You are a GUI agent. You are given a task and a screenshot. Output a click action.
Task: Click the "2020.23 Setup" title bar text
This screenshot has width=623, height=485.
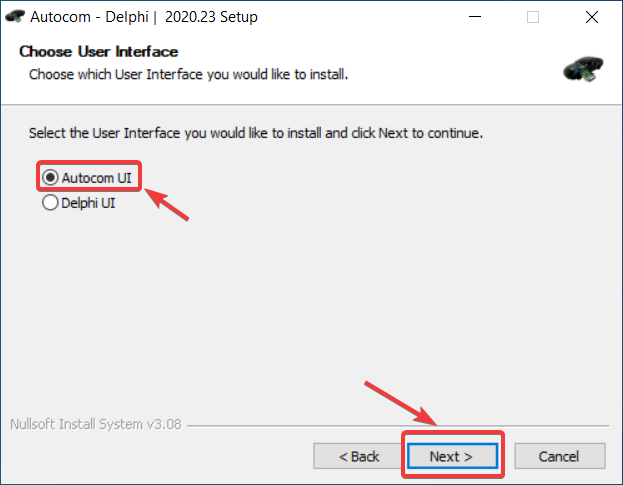[x=209, y=17]
